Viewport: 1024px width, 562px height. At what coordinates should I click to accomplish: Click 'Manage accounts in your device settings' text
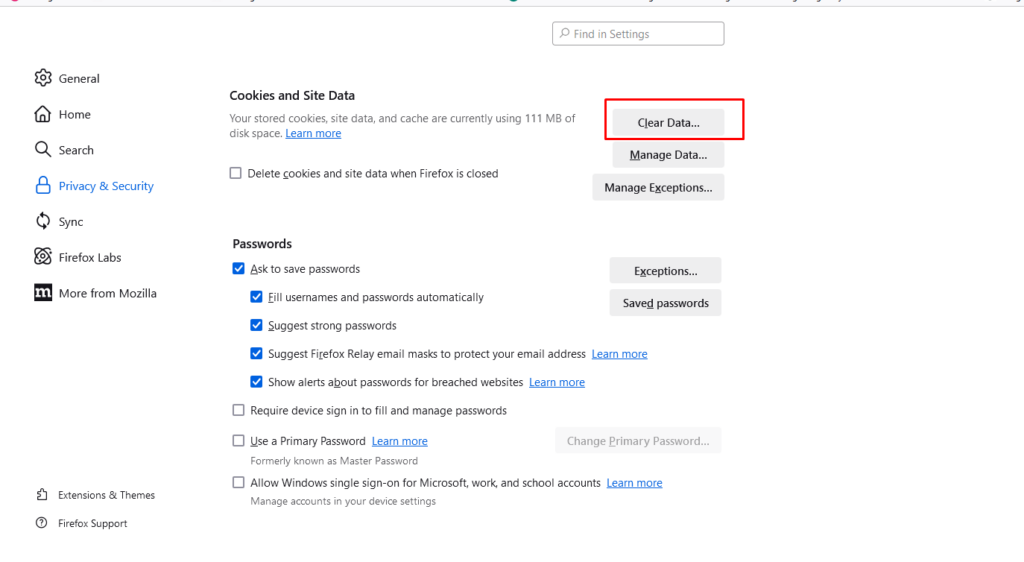tap(343, 501)
